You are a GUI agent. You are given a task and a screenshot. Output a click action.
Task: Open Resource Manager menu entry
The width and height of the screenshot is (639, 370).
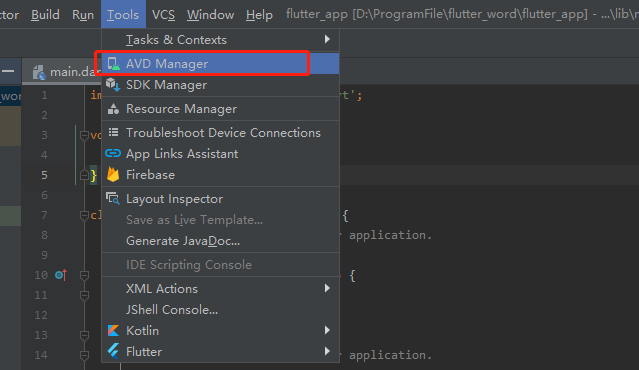click(x=220, y=109)
